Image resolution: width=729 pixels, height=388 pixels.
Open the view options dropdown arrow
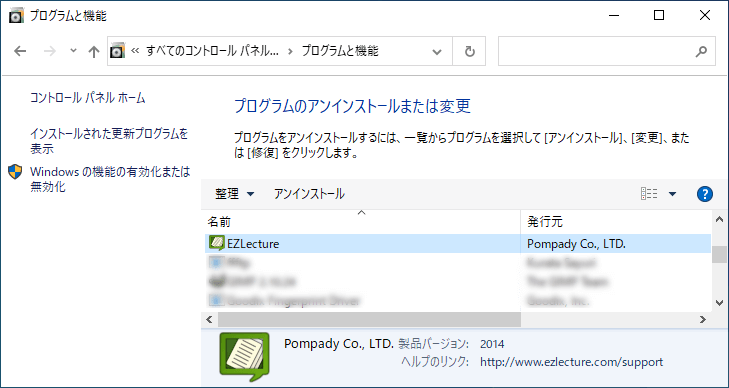pos(672,194)
